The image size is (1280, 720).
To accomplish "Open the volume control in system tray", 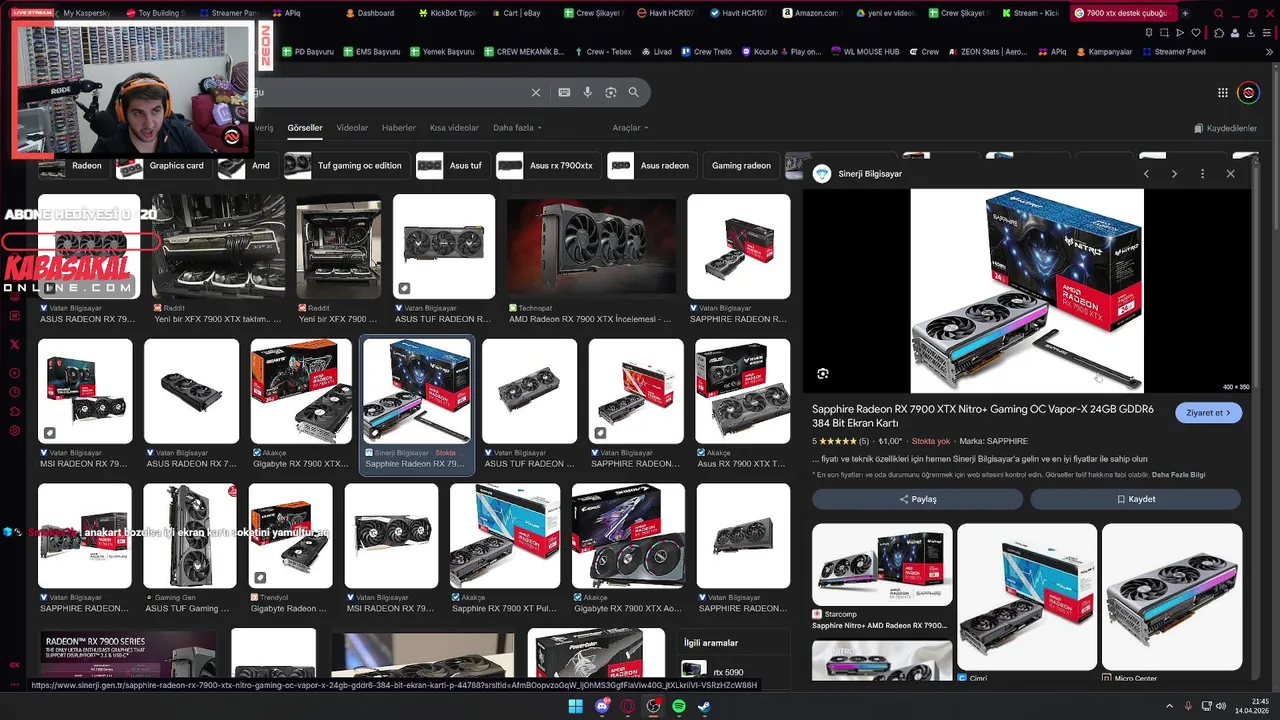I will coord(1221,706).
